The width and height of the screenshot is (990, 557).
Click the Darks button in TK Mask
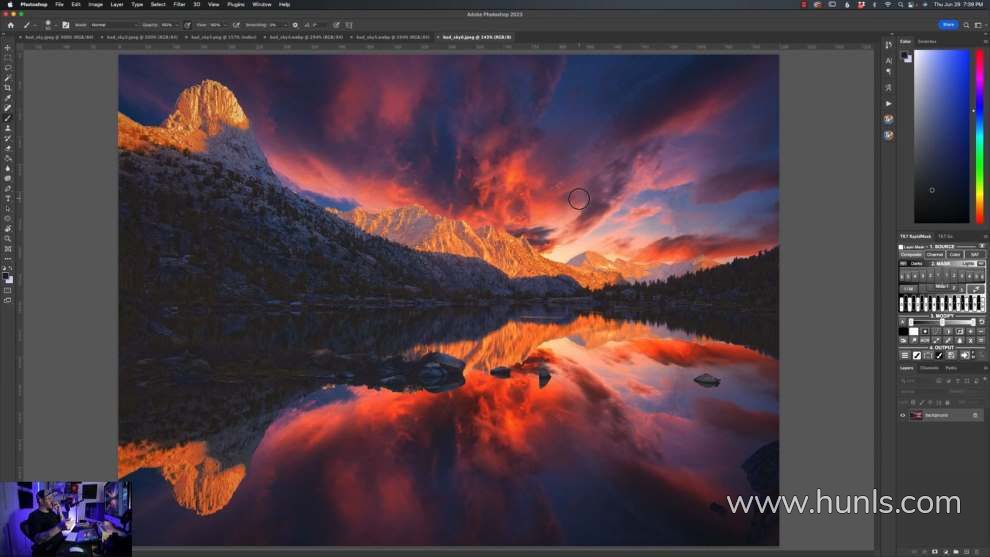click(916, 263)
